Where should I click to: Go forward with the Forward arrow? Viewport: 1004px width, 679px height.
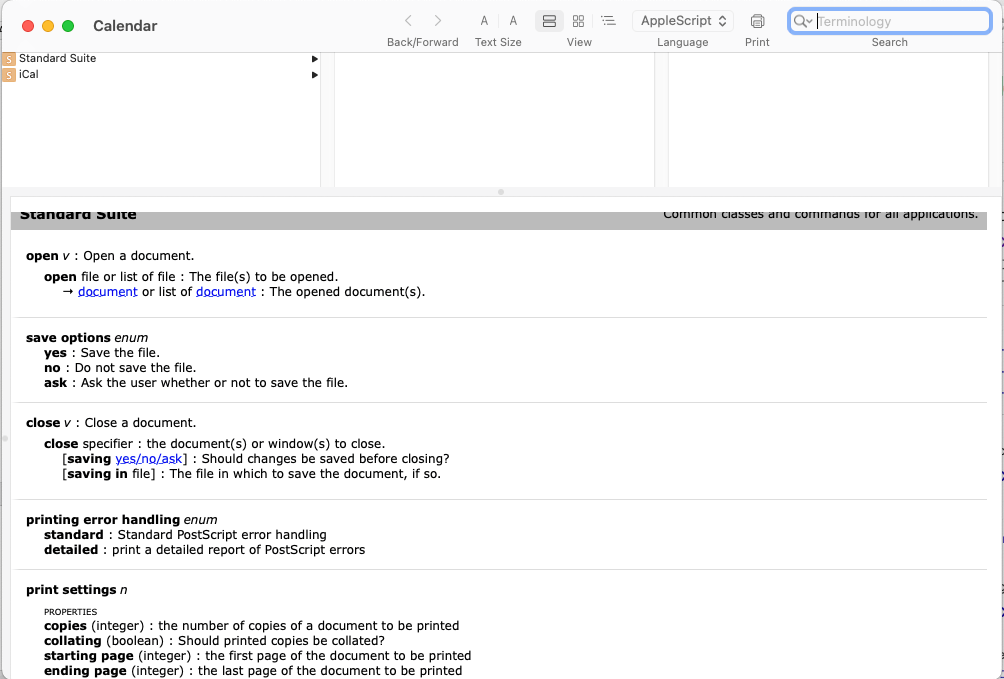[437, 21]
